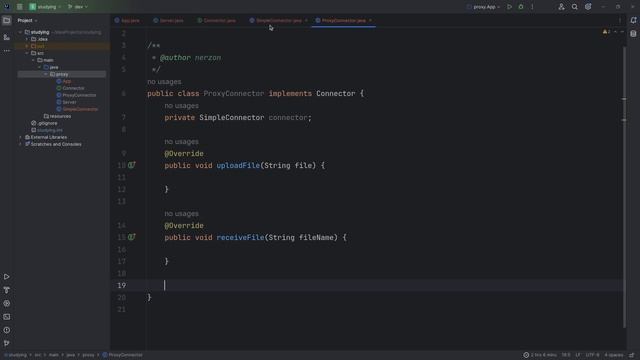The width and height of the screenshot is (640, 360).
Task: Close the SimpleConnector.java tab
Action: point(306,20)
